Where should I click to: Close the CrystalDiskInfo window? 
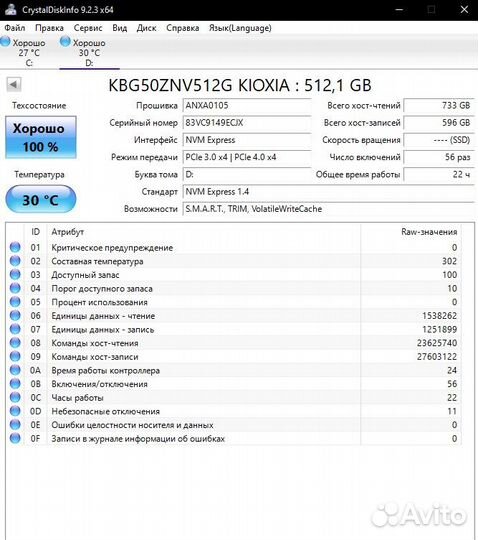coord(464,9)
